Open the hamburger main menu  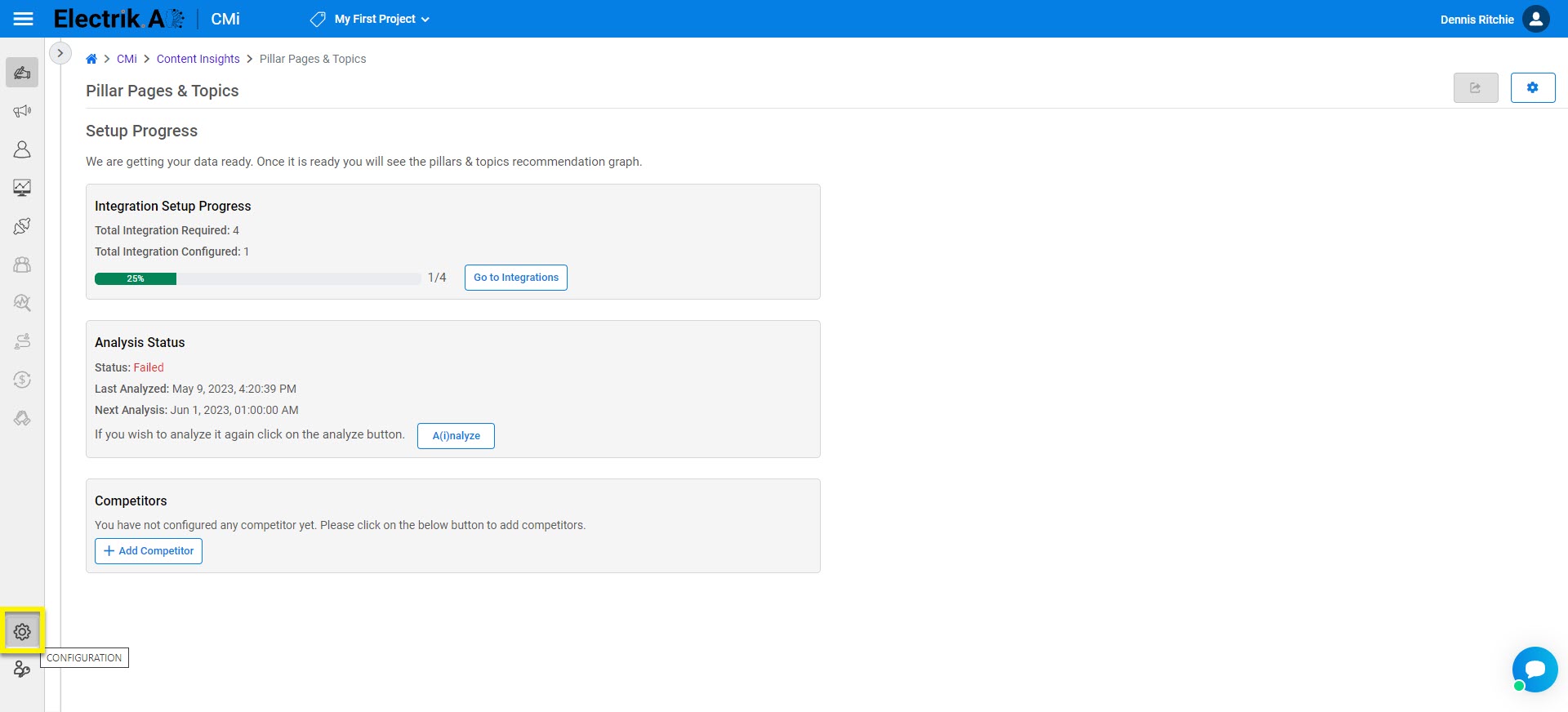point(24,19)
